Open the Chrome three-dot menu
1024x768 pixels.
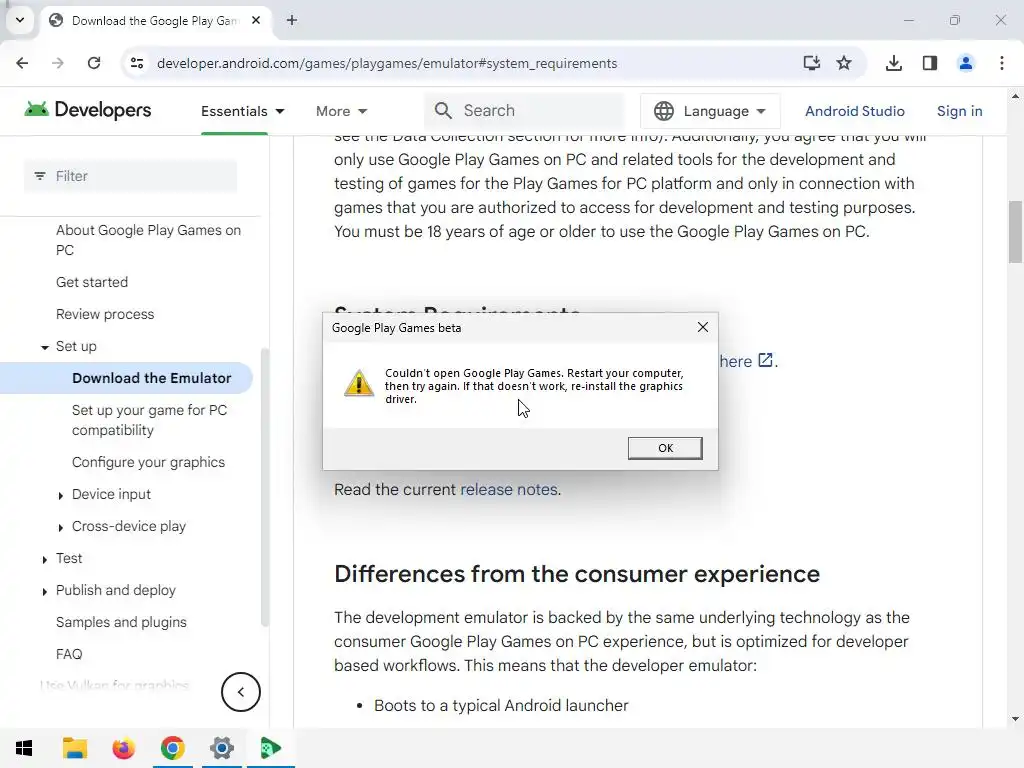(x=1002, y=63)
